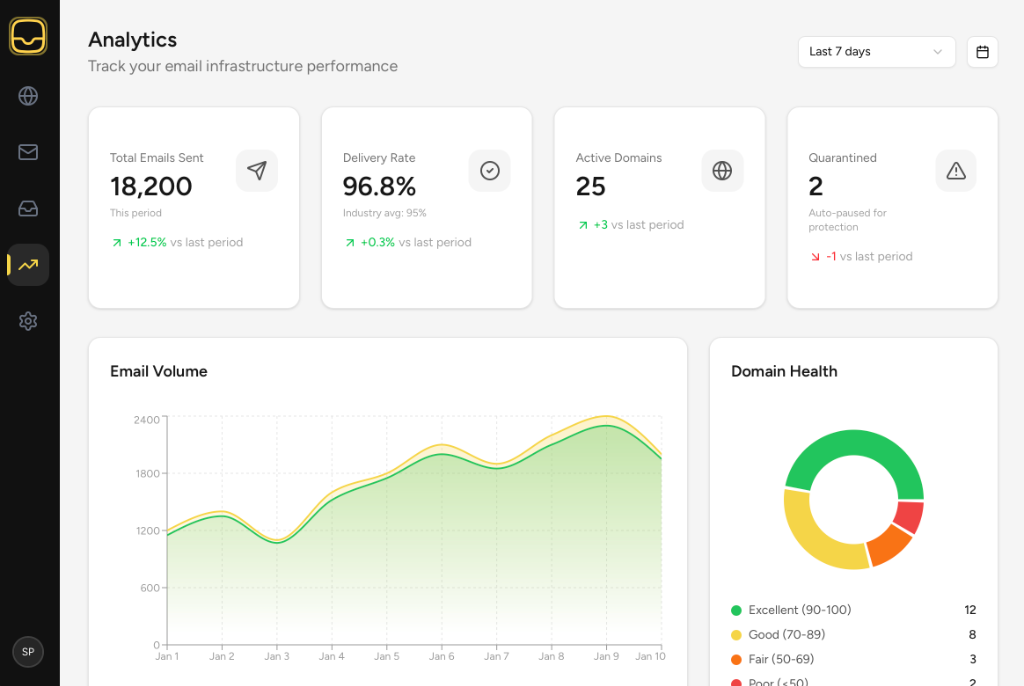Open the globe Domains section in sidebar
The image size is (1024, 686).
[28, 96]
